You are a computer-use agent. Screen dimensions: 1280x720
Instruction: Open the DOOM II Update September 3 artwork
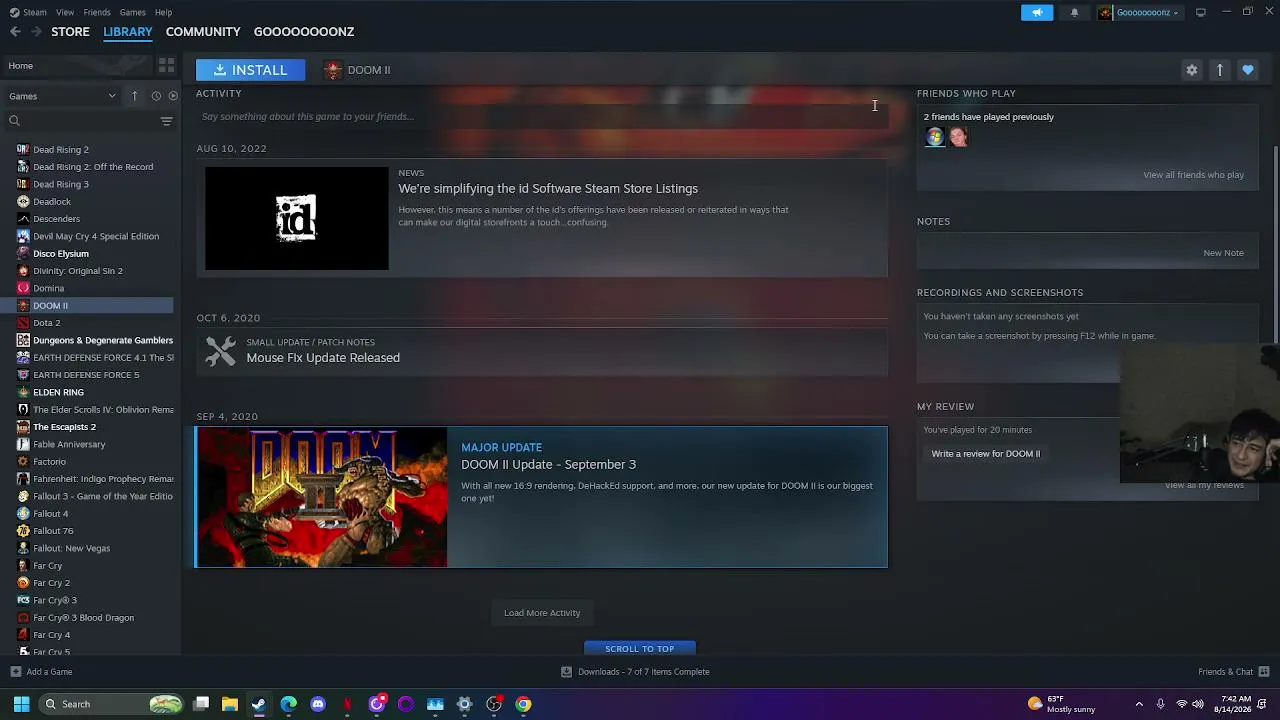coord(321,497)
